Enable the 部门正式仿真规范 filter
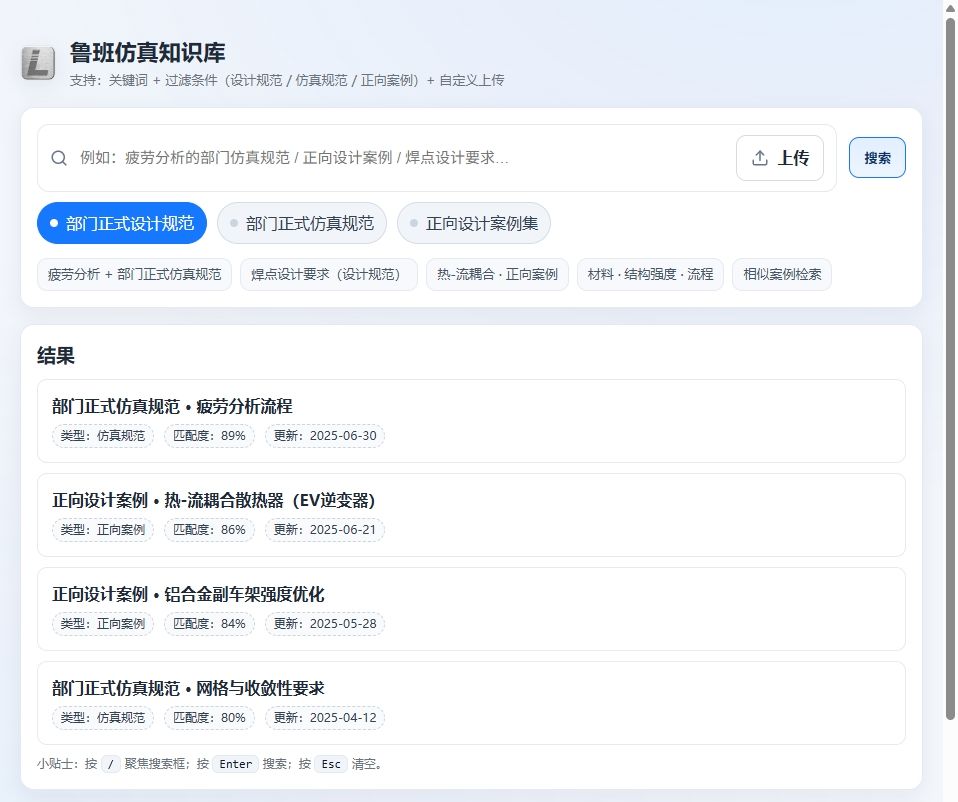 coord(301,223)
